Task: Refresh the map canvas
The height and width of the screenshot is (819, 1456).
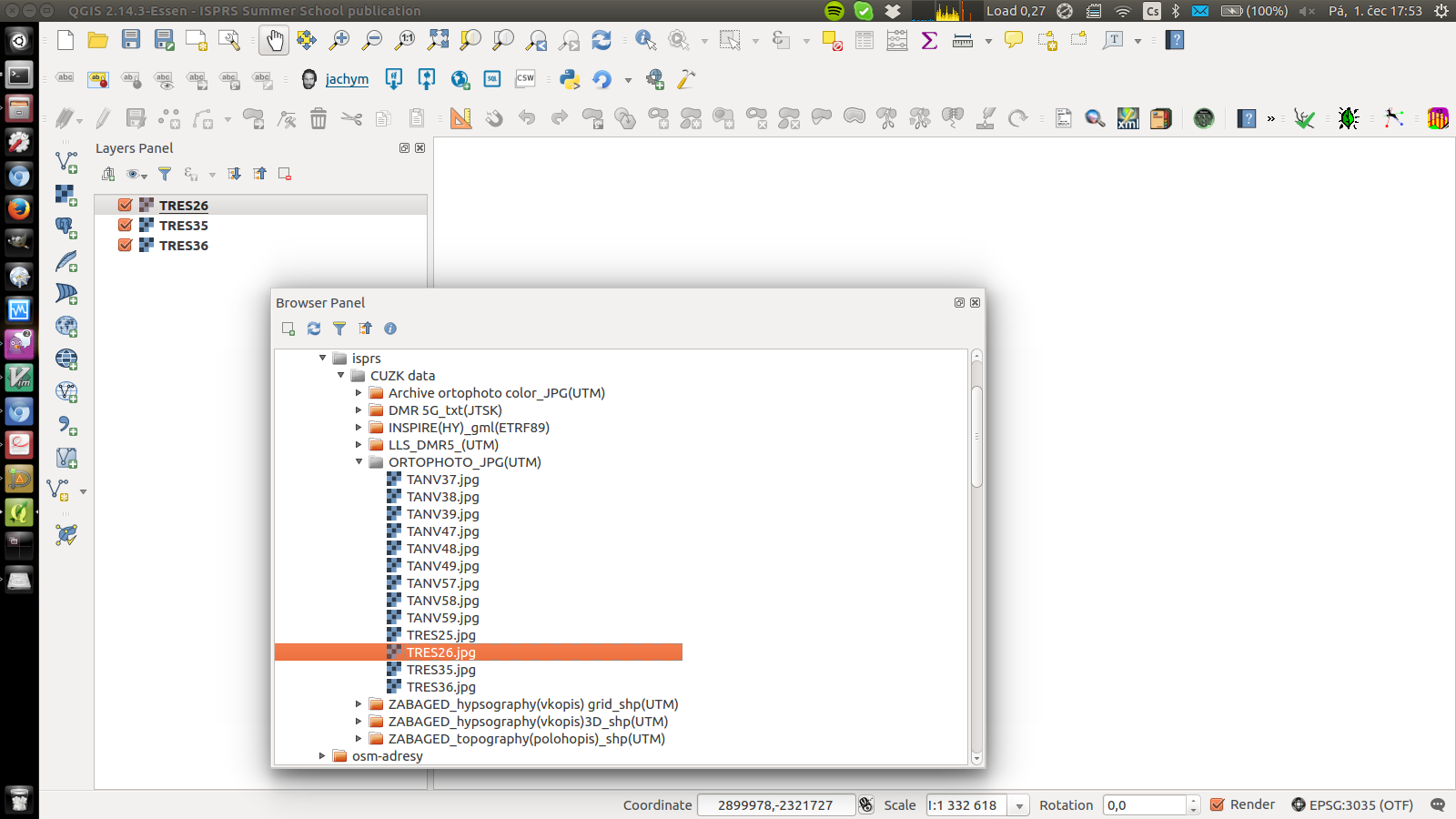Action: (602, 40)
